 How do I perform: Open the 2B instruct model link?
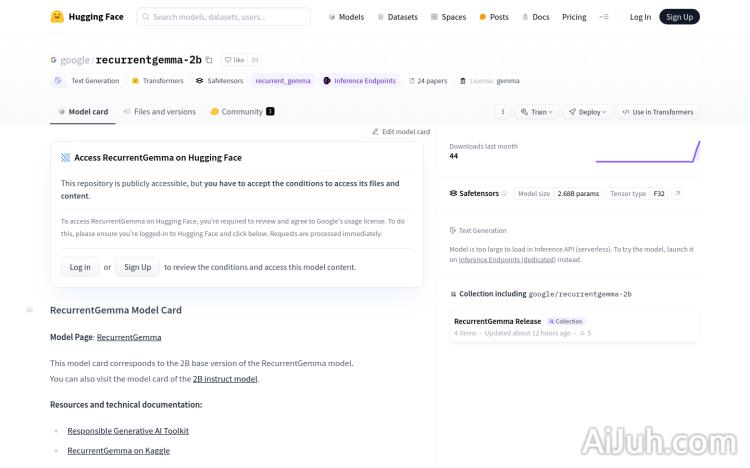click(225, 379)
